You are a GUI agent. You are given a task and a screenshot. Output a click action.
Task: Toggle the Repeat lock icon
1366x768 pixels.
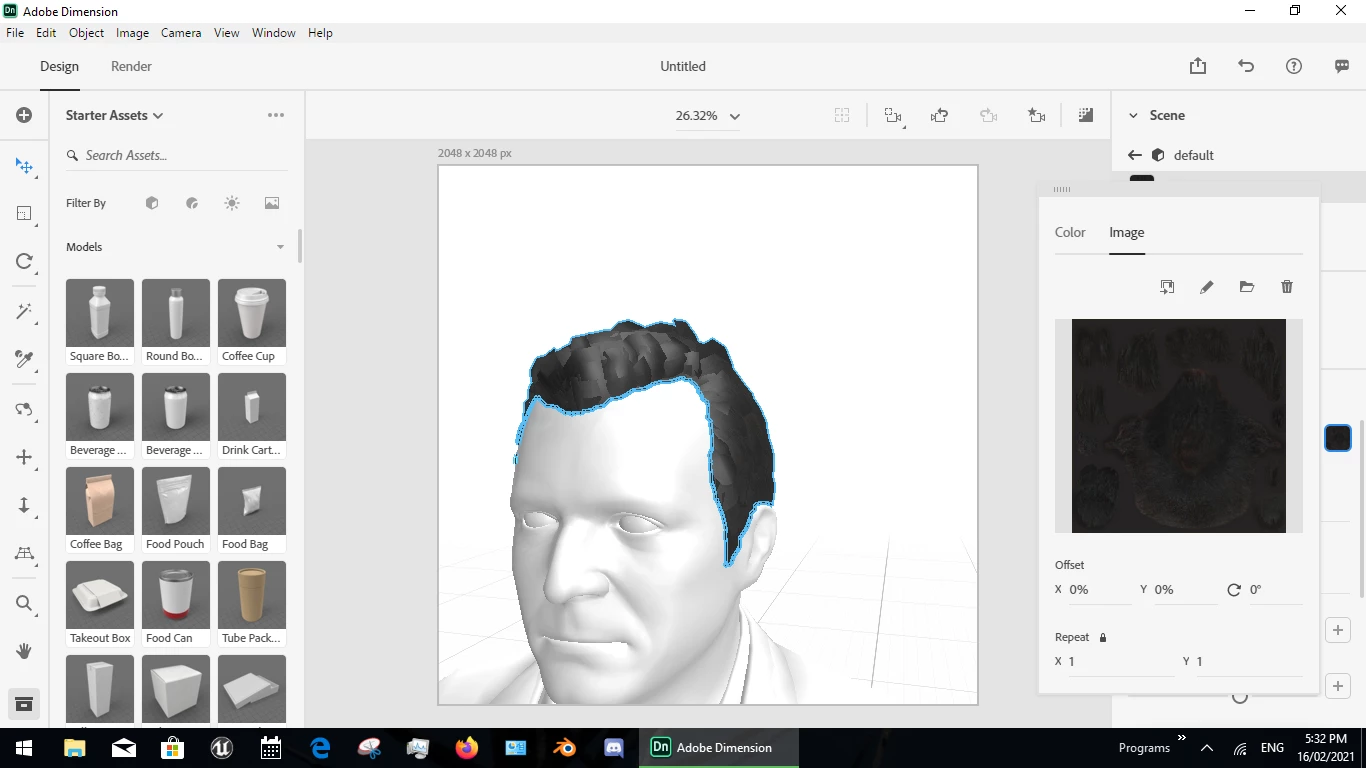point(1103,637)
